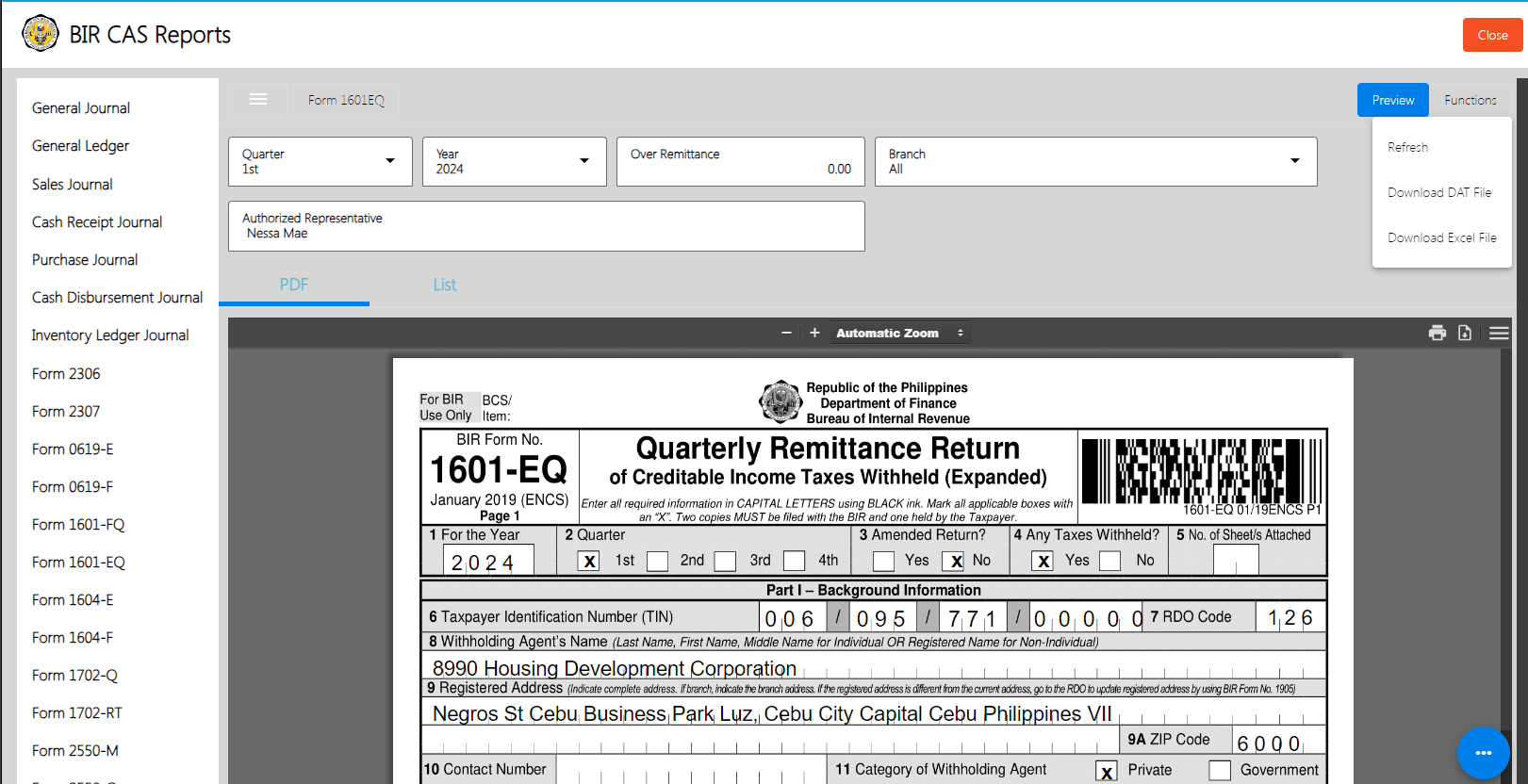Image resolution: width=1528 pixels, height=784 pixels.
Task: Open Inventory Ledger Journal
Action: click(x=110, y=335)
